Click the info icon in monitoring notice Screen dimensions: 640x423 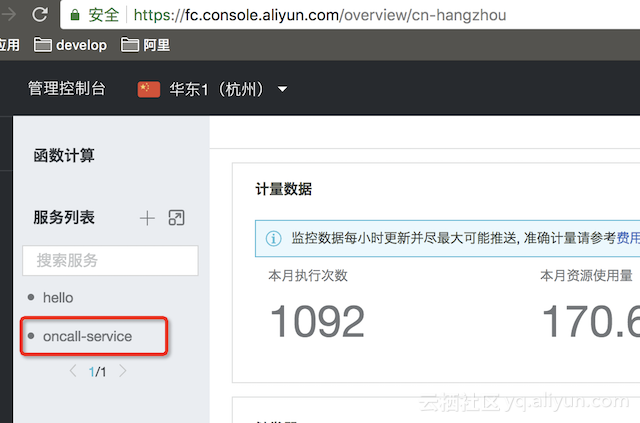point(273,238)
